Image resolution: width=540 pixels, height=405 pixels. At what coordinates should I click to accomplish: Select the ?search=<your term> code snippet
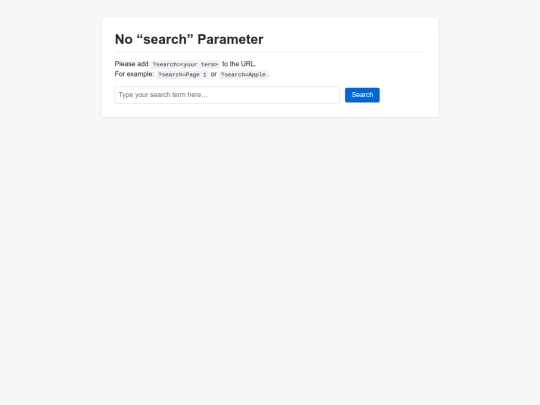[x=185, y=64]
